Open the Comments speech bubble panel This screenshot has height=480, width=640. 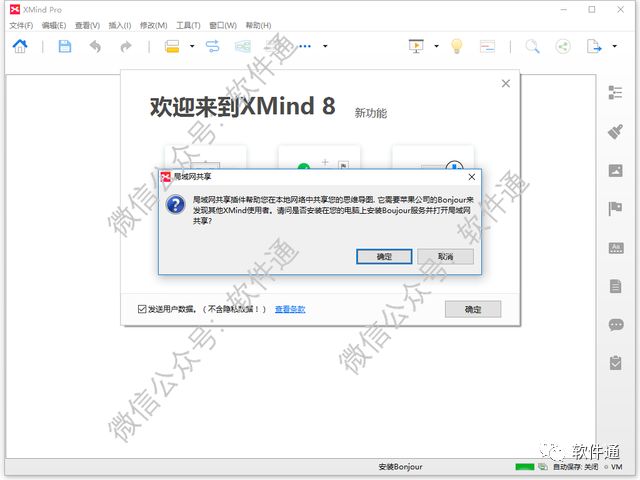pyautogui.click(x=616, y=325)
